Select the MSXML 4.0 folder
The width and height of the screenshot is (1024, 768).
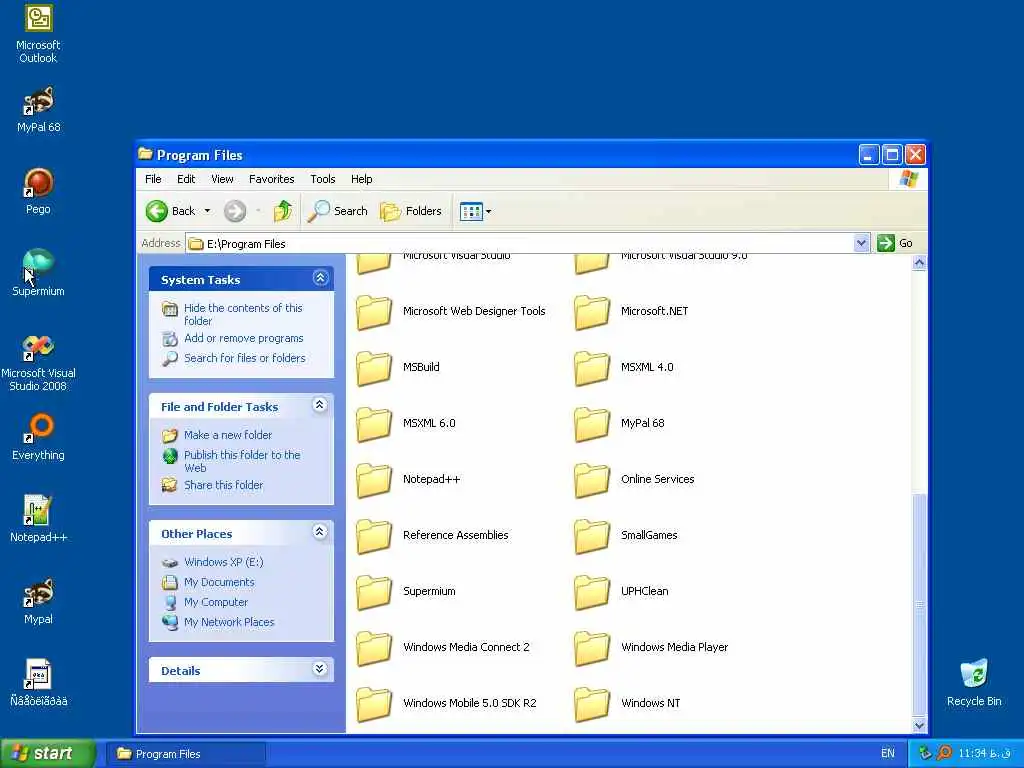point(624,368)
